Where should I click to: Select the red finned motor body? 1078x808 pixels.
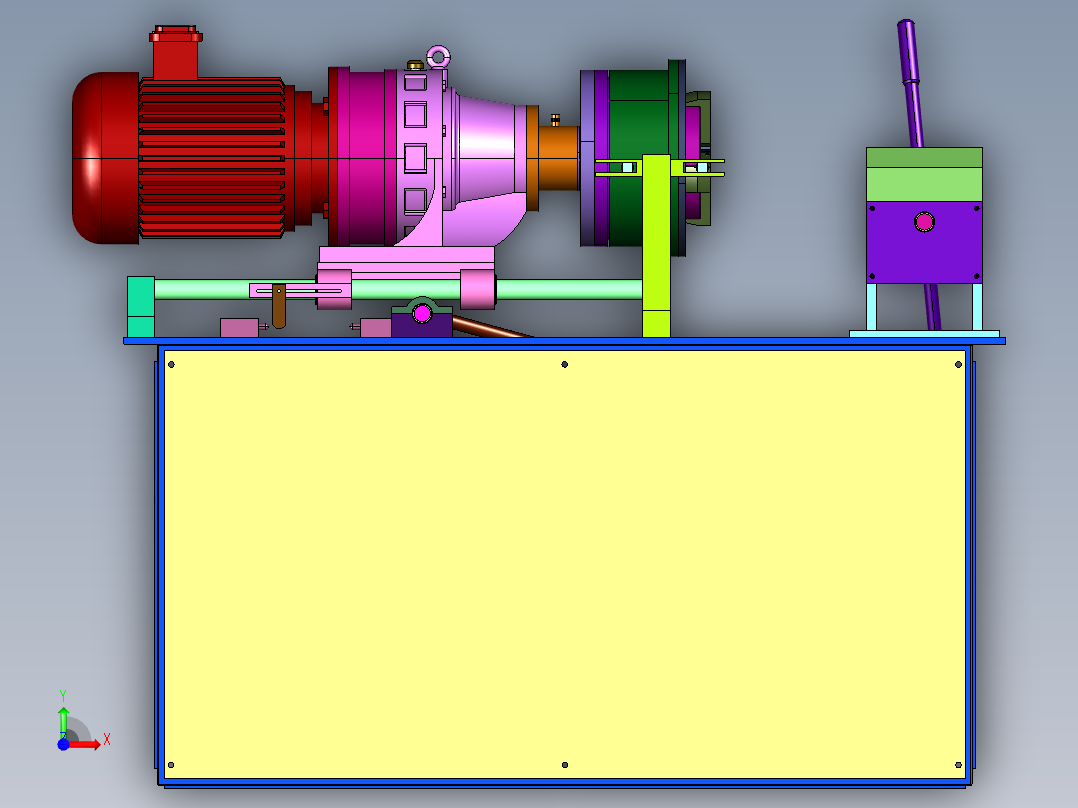tap(212, 158)
